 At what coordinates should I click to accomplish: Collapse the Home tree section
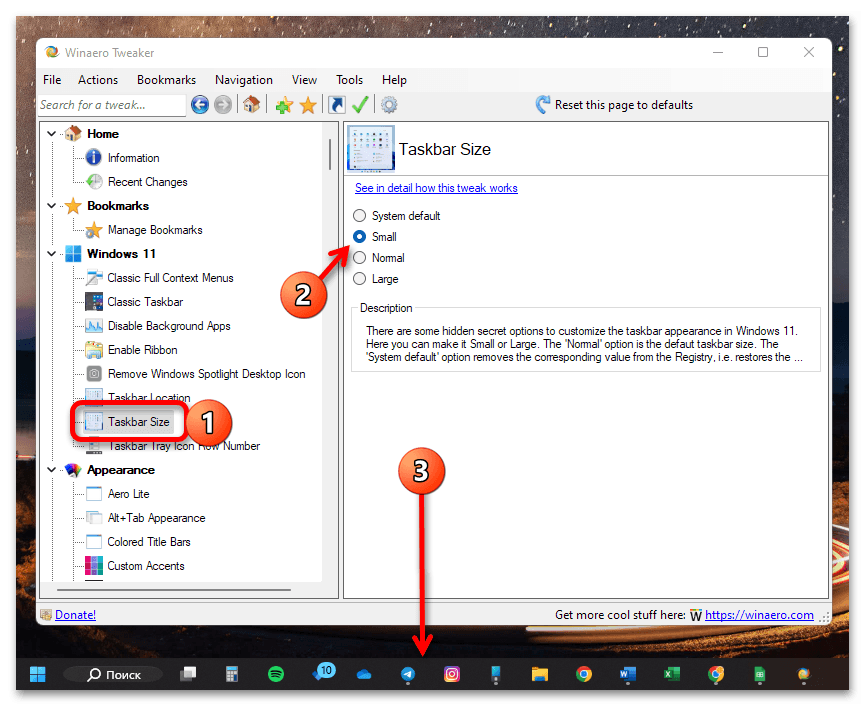coord(51,134)
